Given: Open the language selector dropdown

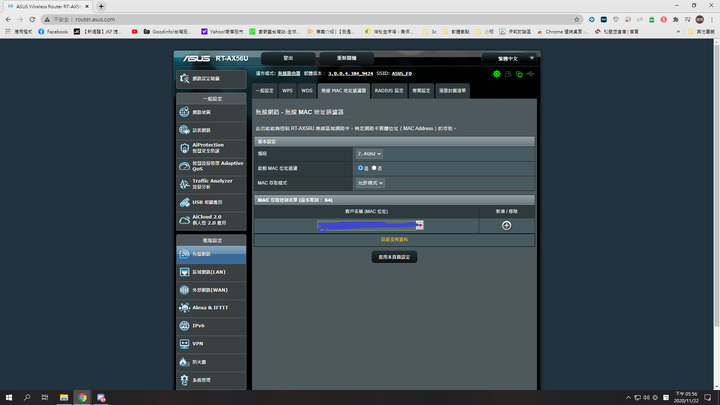Looking at the screenshot, I should click(x=508, y=58).
